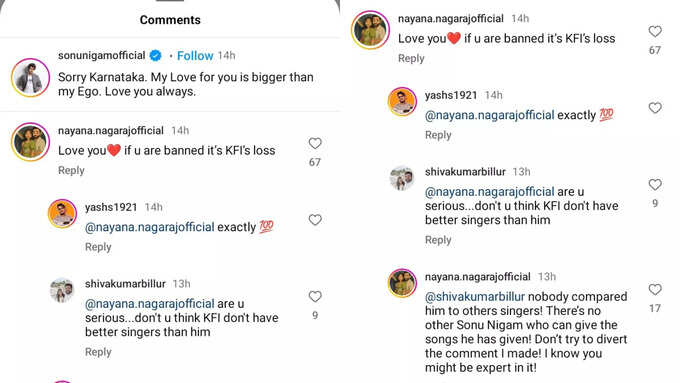Image resolution: width=680 pixels, height=383 pixels.
Task: Reply to nayana's 'Love you' comment in left panel
Action: click(71, 170)
